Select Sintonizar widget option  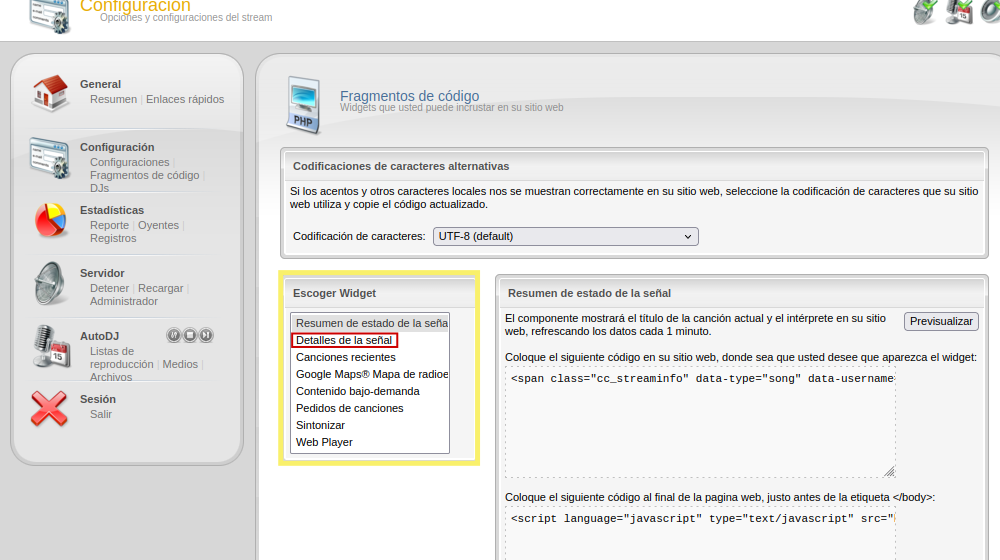coord(320,425)
